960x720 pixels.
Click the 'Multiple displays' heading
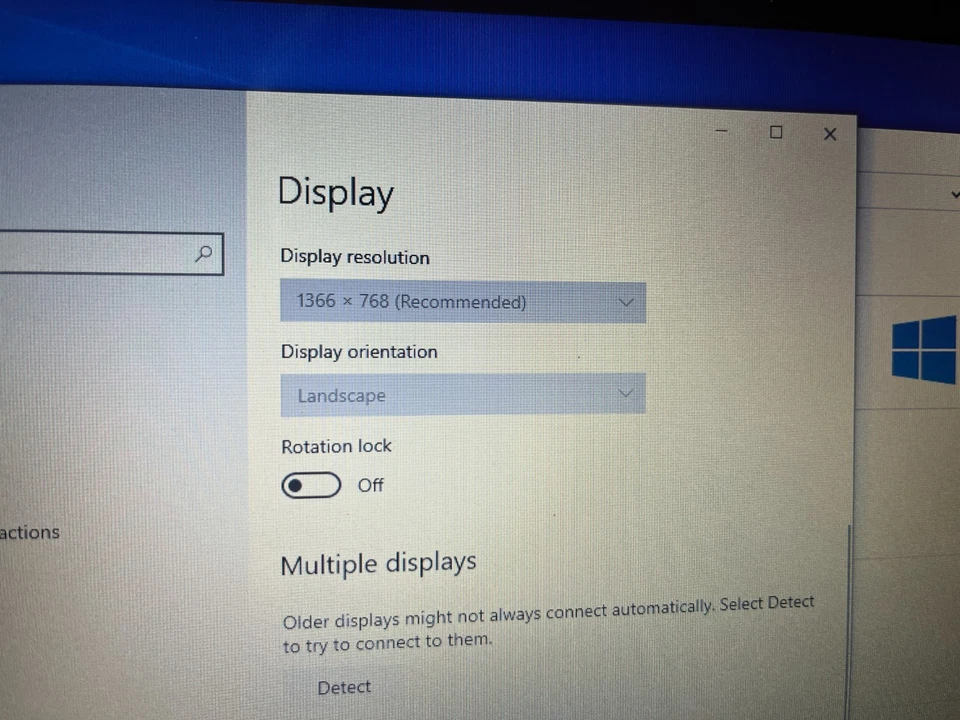click(378, 563)
